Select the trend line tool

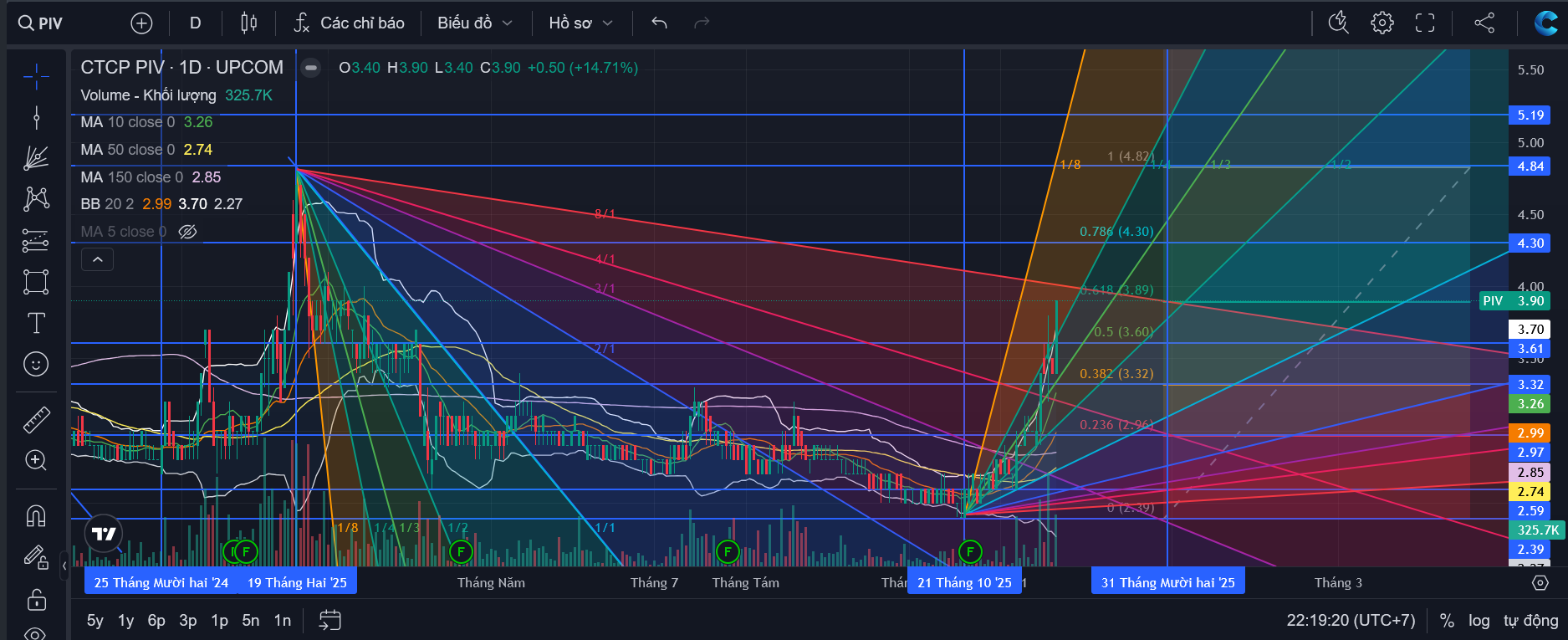[x=36, y=117]
